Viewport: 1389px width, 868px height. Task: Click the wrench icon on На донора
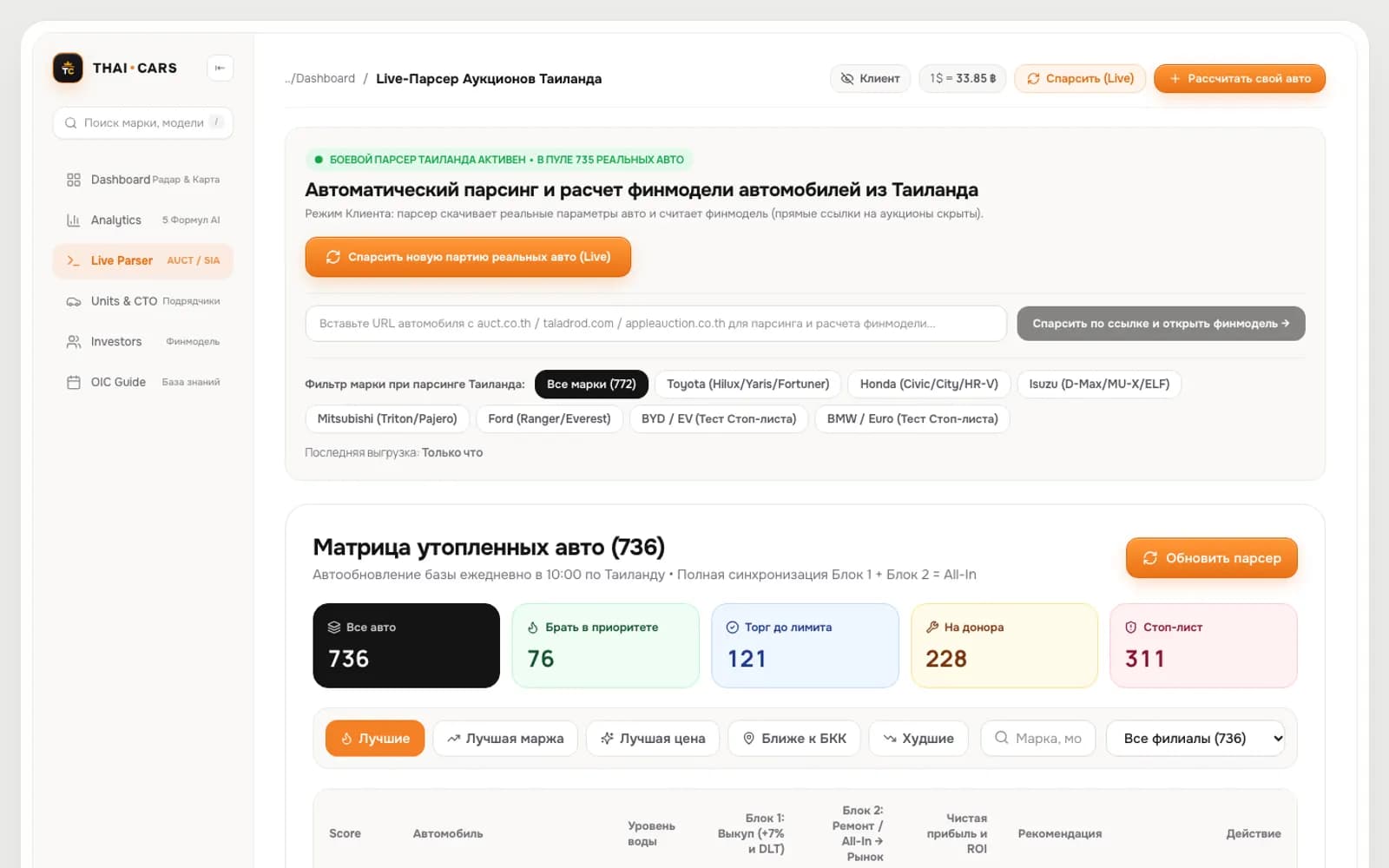pos(932,627)
